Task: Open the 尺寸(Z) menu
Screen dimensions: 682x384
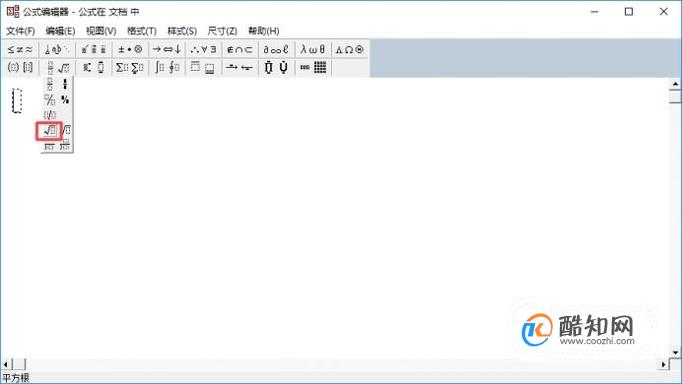Action: pyautogui.click(x=222, y=31)
